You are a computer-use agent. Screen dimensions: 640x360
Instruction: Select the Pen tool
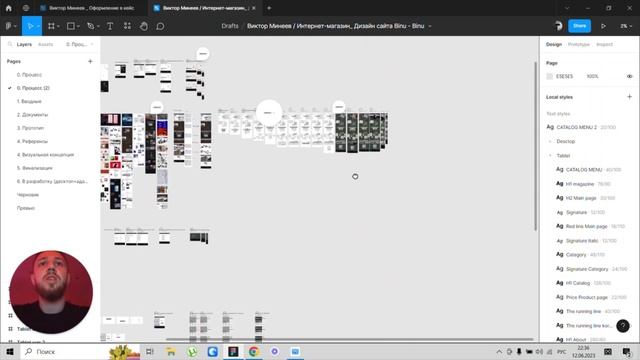[90, 26]
